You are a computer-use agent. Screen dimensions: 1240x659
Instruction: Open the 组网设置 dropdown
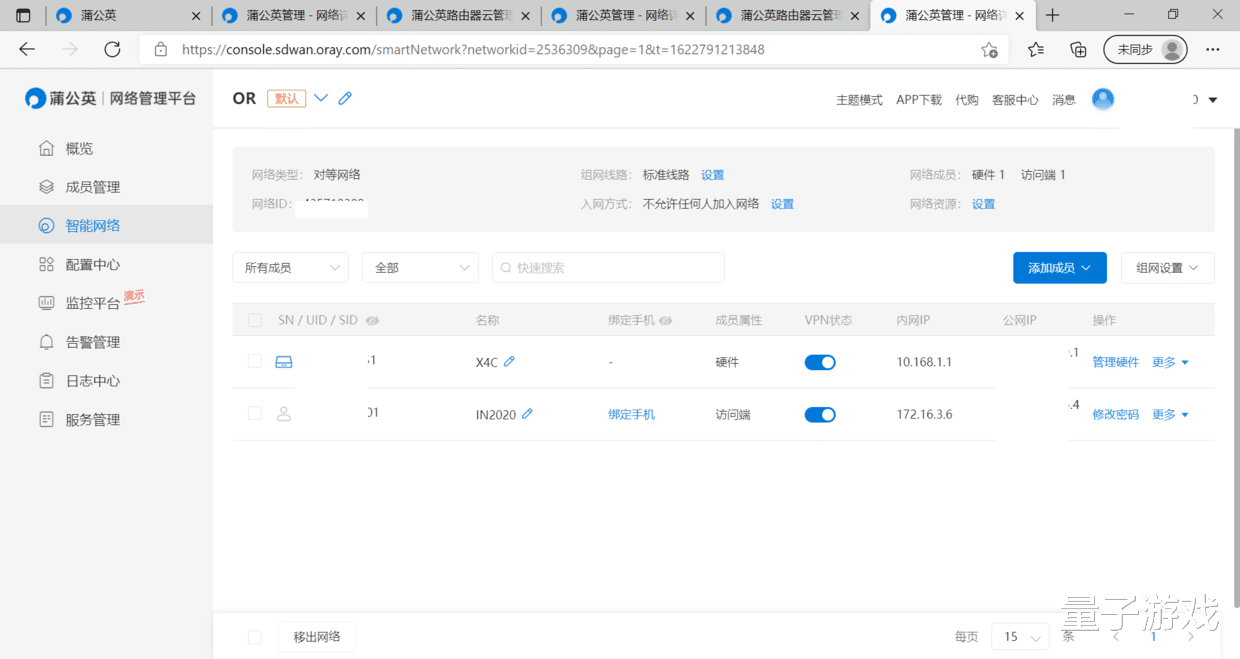(x=1167, y=267)
